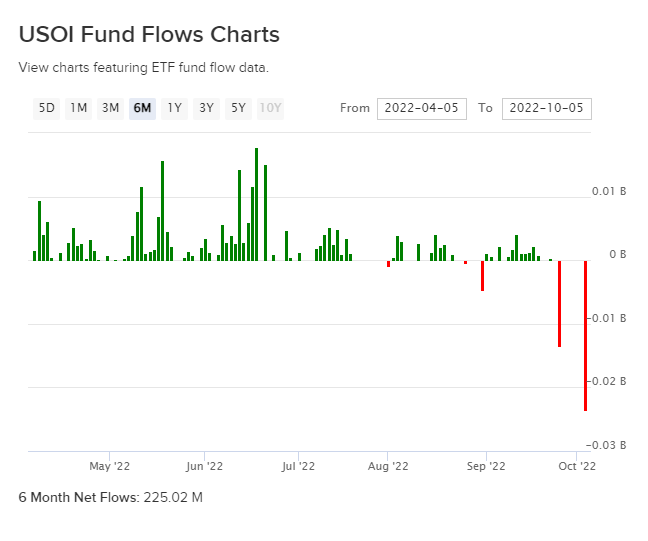Click the disabled 10Y range option

pyautogui.click(x=270, y=108)
